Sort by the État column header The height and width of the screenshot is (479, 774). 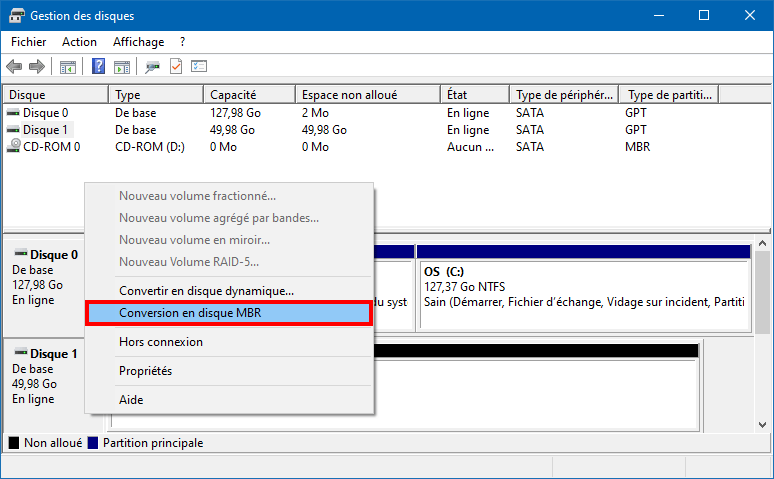475,94
